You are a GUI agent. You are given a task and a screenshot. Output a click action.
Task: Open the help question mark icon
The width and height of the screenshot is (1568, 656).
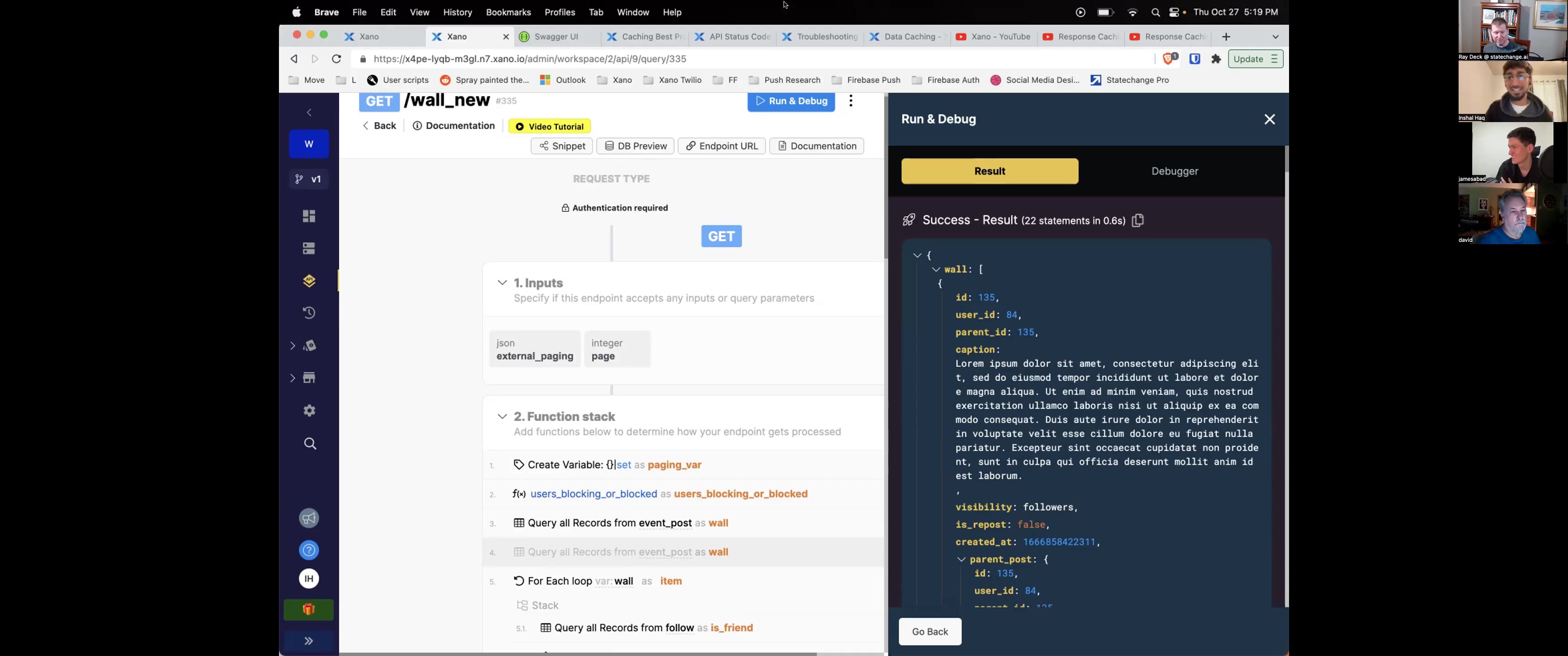coord(309,550)
